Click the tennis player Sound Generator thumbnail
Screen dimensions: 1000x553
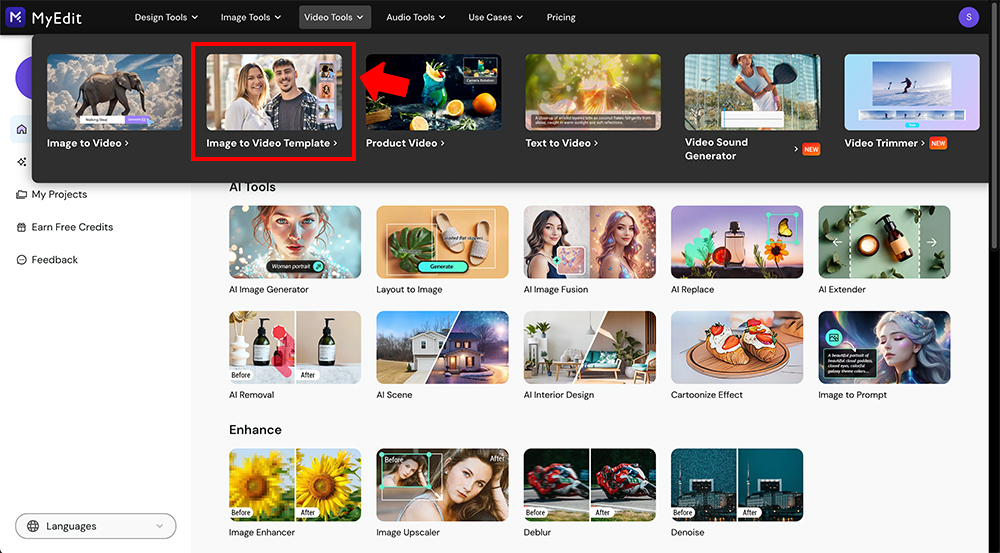click(753, 92)
